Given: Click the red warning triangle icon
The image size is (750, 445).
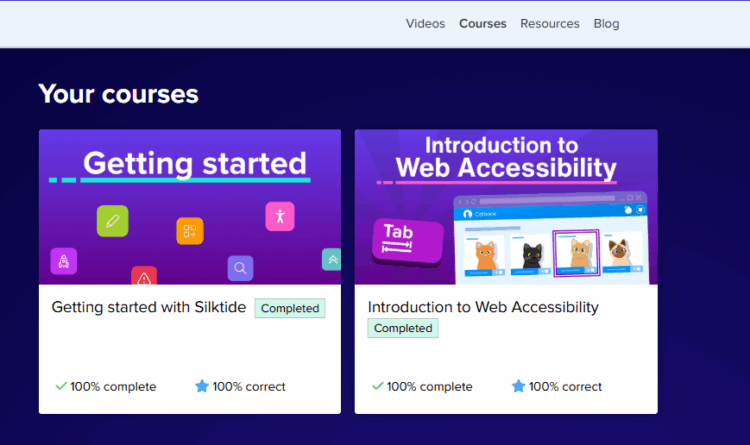Looking at the screenshot, I should (x=144, y=277).
